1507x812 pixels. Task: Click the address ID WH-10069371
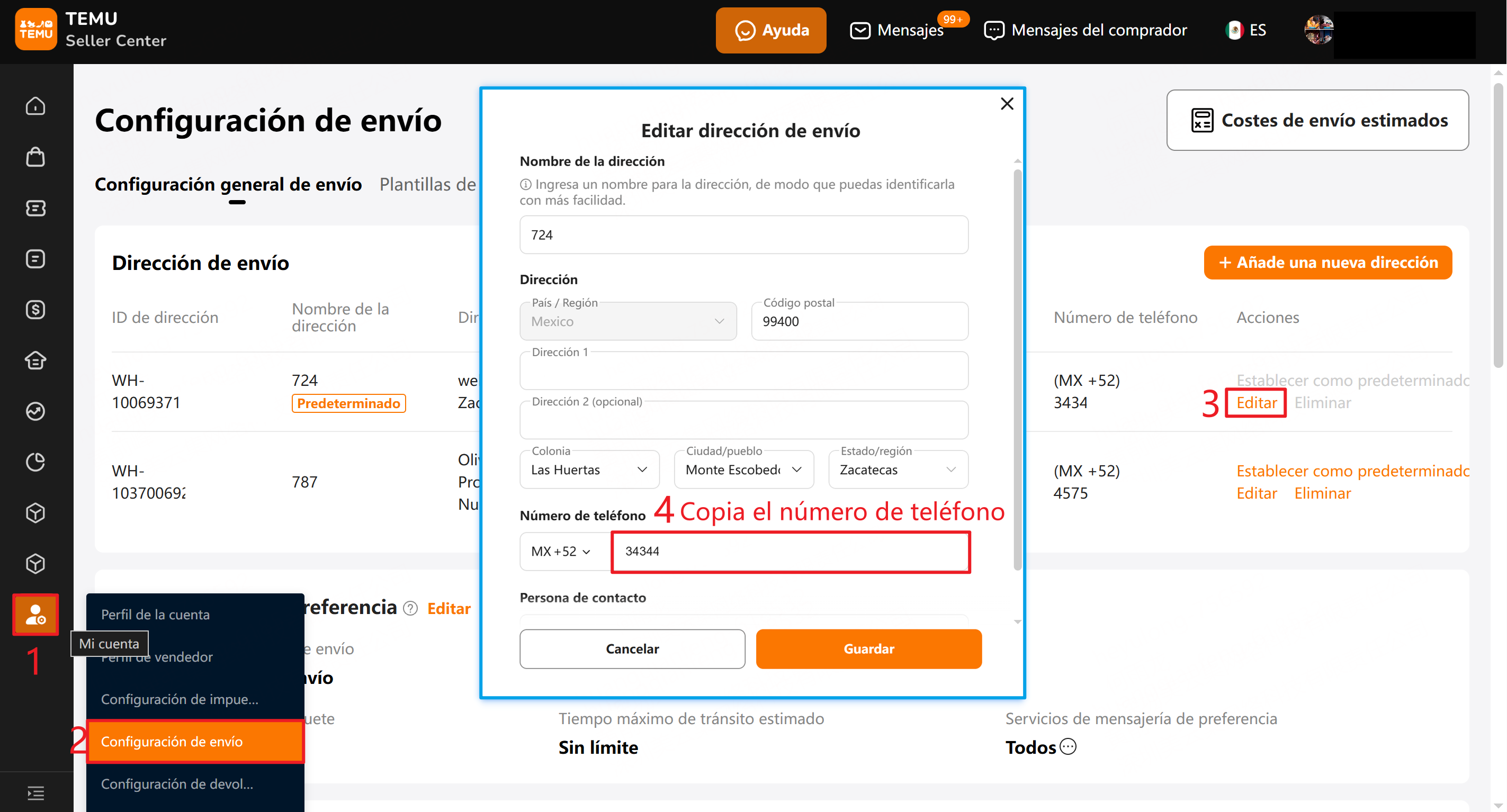tap(146, 391)
